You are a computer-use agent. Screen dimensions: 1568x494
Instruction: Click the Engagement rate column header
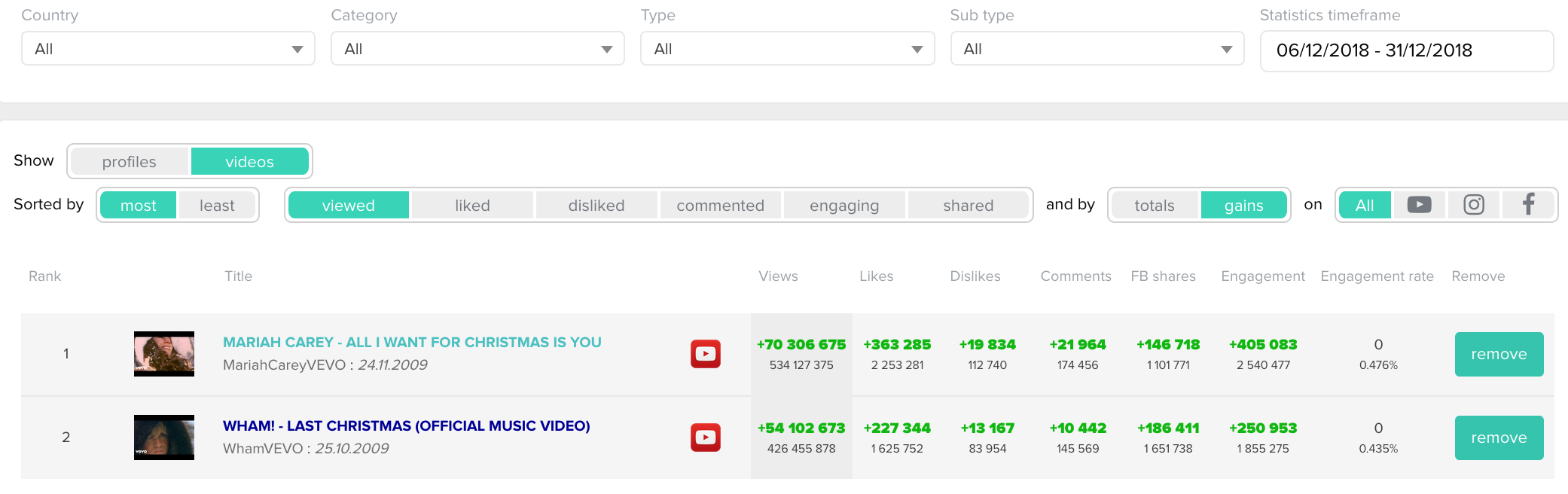click(1377, 276)
